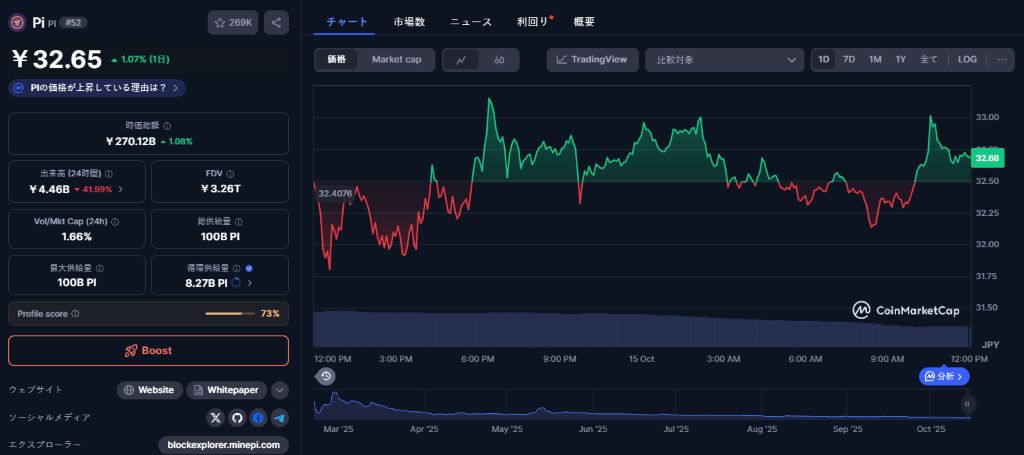Switch chart to candlestick view icon
Screen dimensions: 1024x455
[499, 60]
